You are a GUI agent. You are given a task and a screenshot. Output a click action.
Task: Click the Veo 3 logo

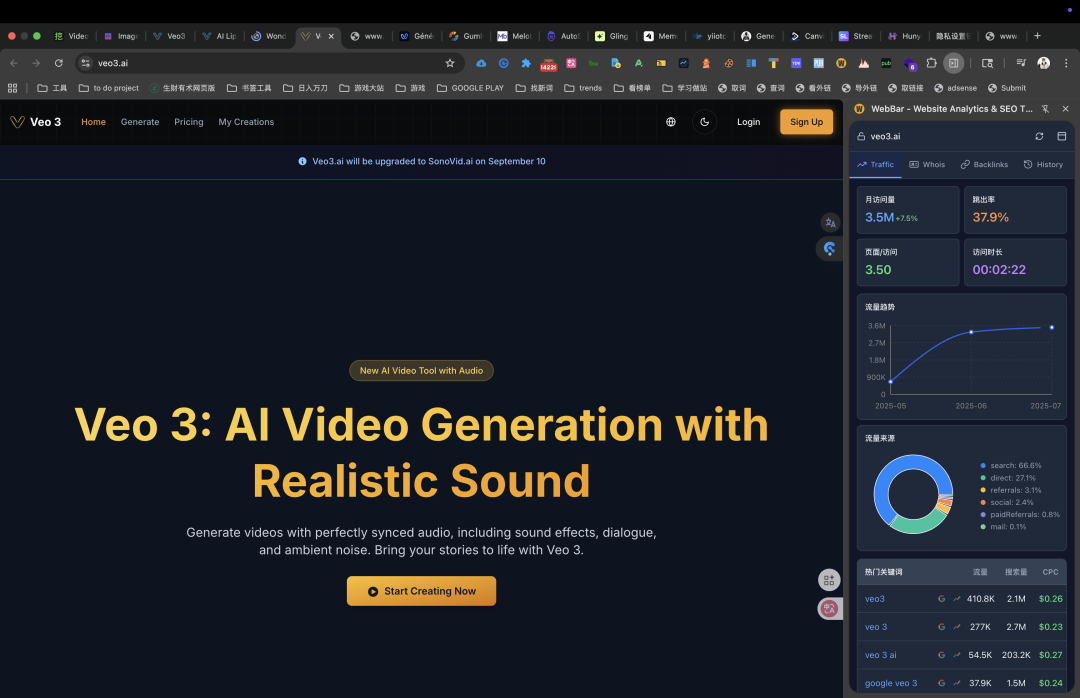36,122
